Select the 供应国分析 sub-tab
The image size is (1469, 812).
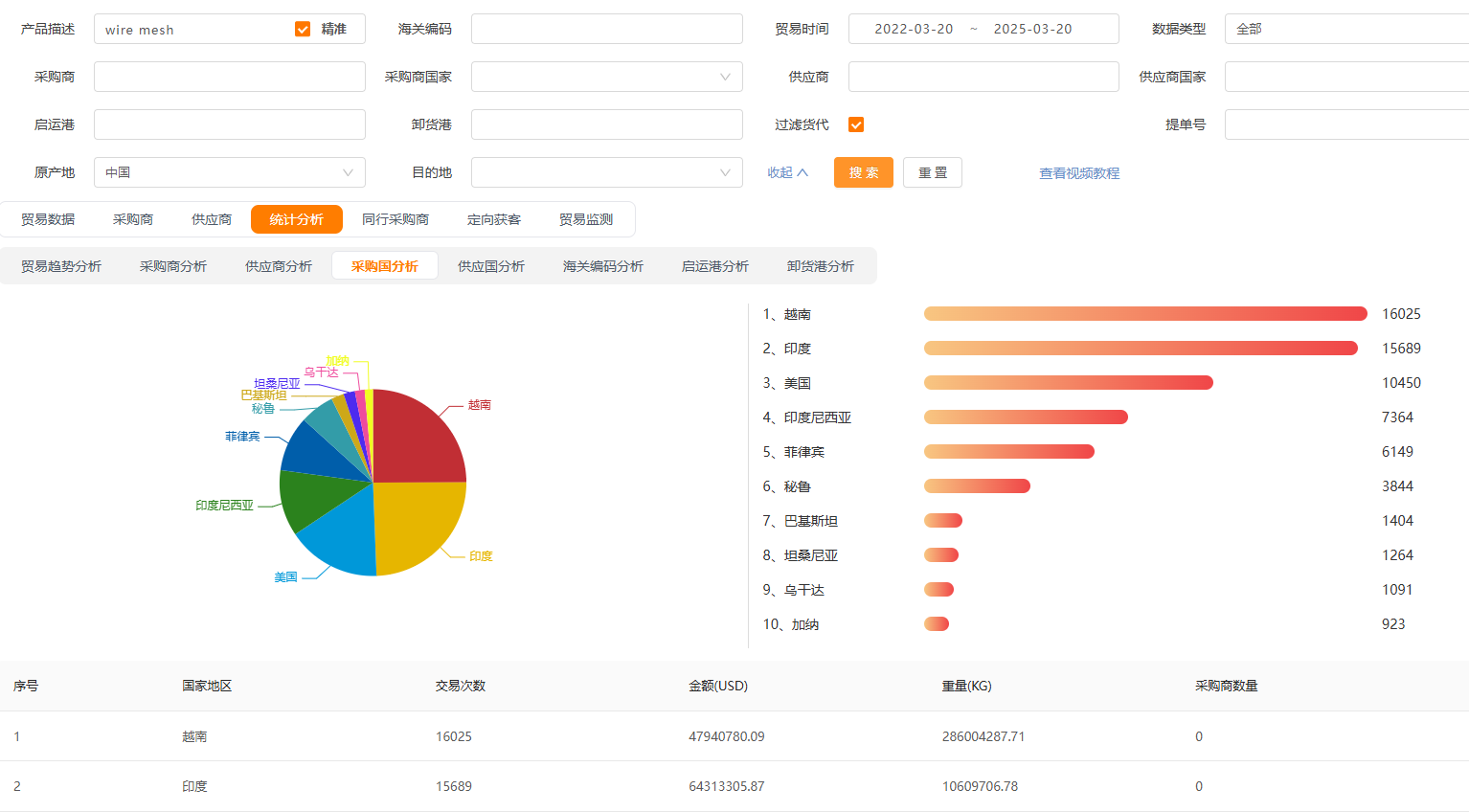[490, 266]
